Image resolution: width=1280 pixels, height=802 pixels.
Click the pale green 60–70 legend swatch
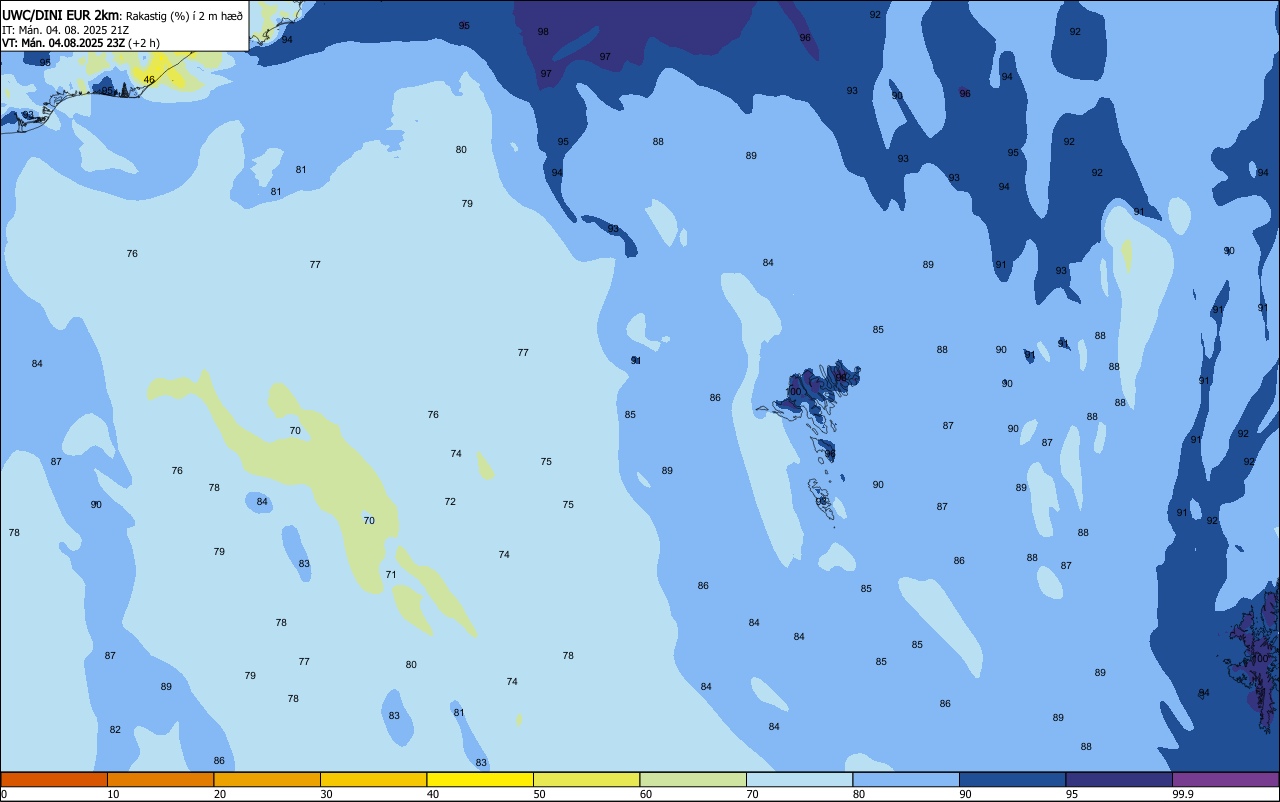pos(693,779)
